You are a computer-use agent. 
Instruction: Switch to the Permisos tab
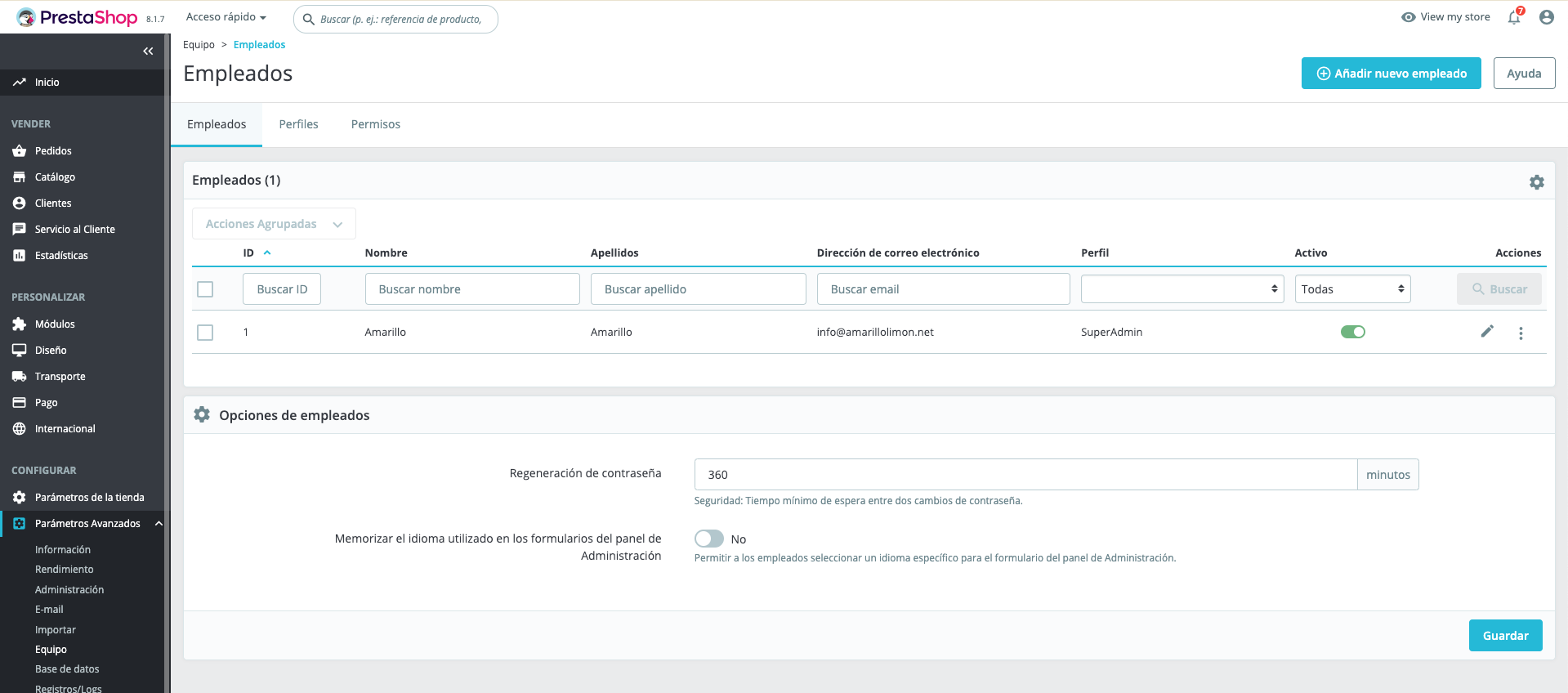tap(376, 124)
